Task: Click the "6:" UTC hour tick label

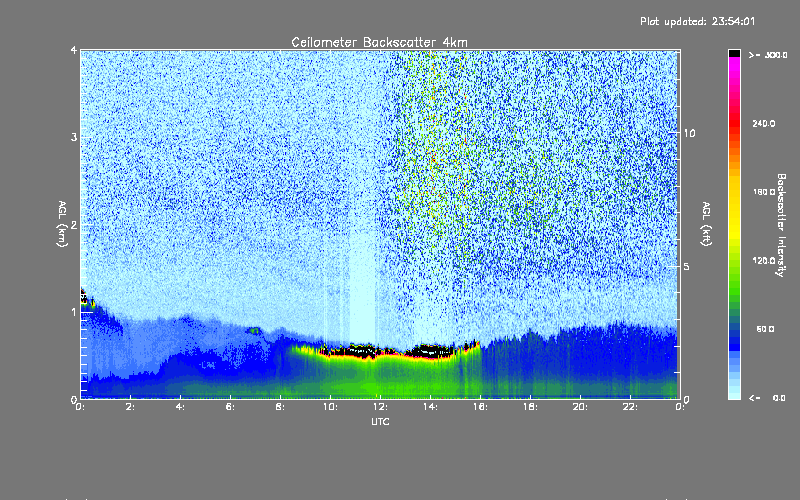Action: [x=231, y=407]
